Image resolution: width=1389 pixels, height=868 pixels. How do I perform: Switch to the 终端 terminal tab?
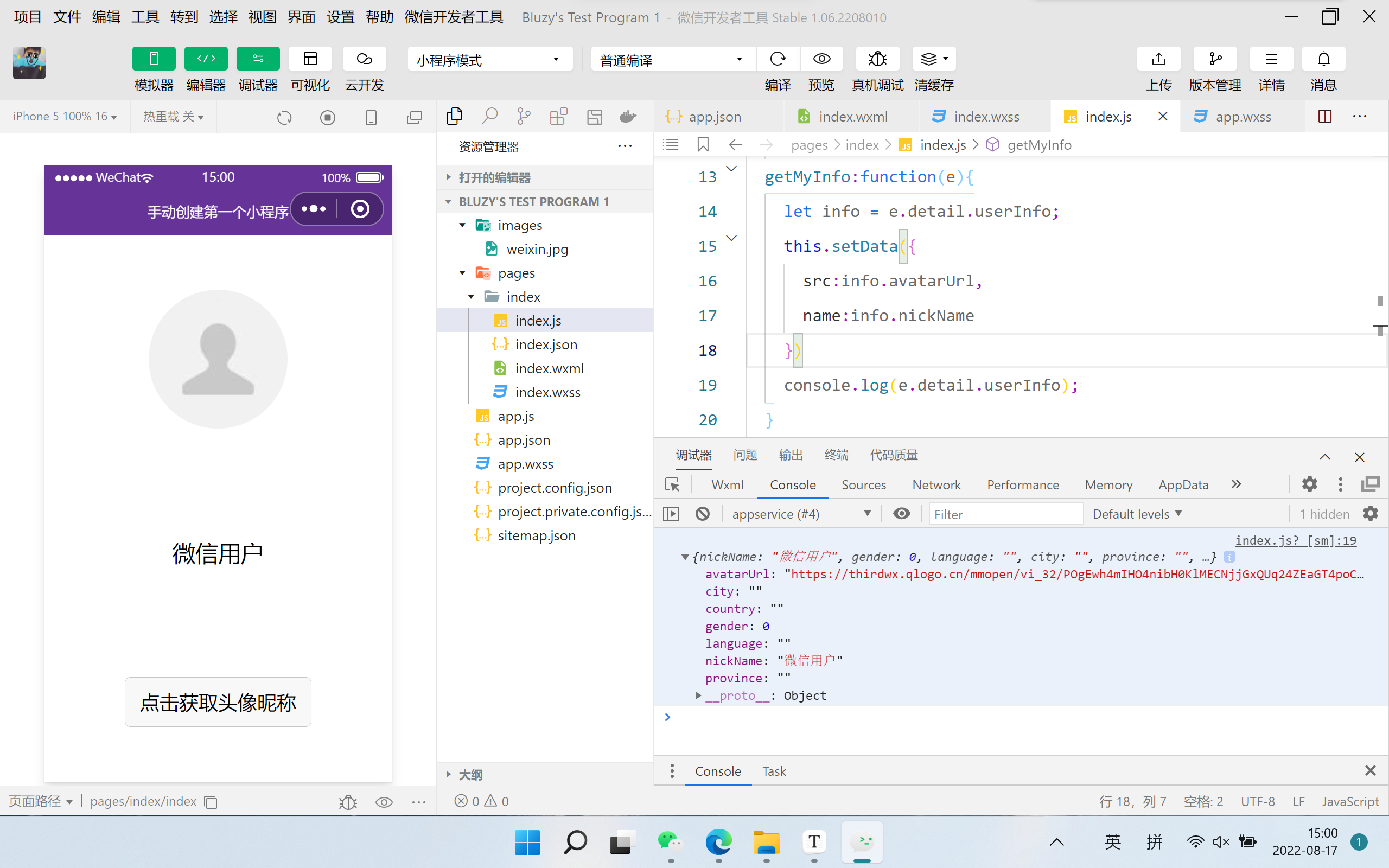point(836,455)
